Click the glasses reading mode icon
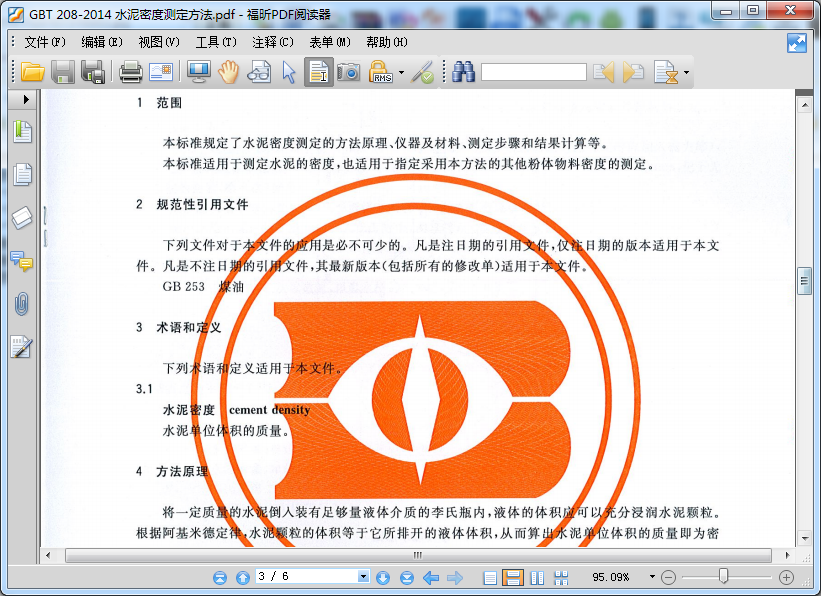 (x=259, y=72)
